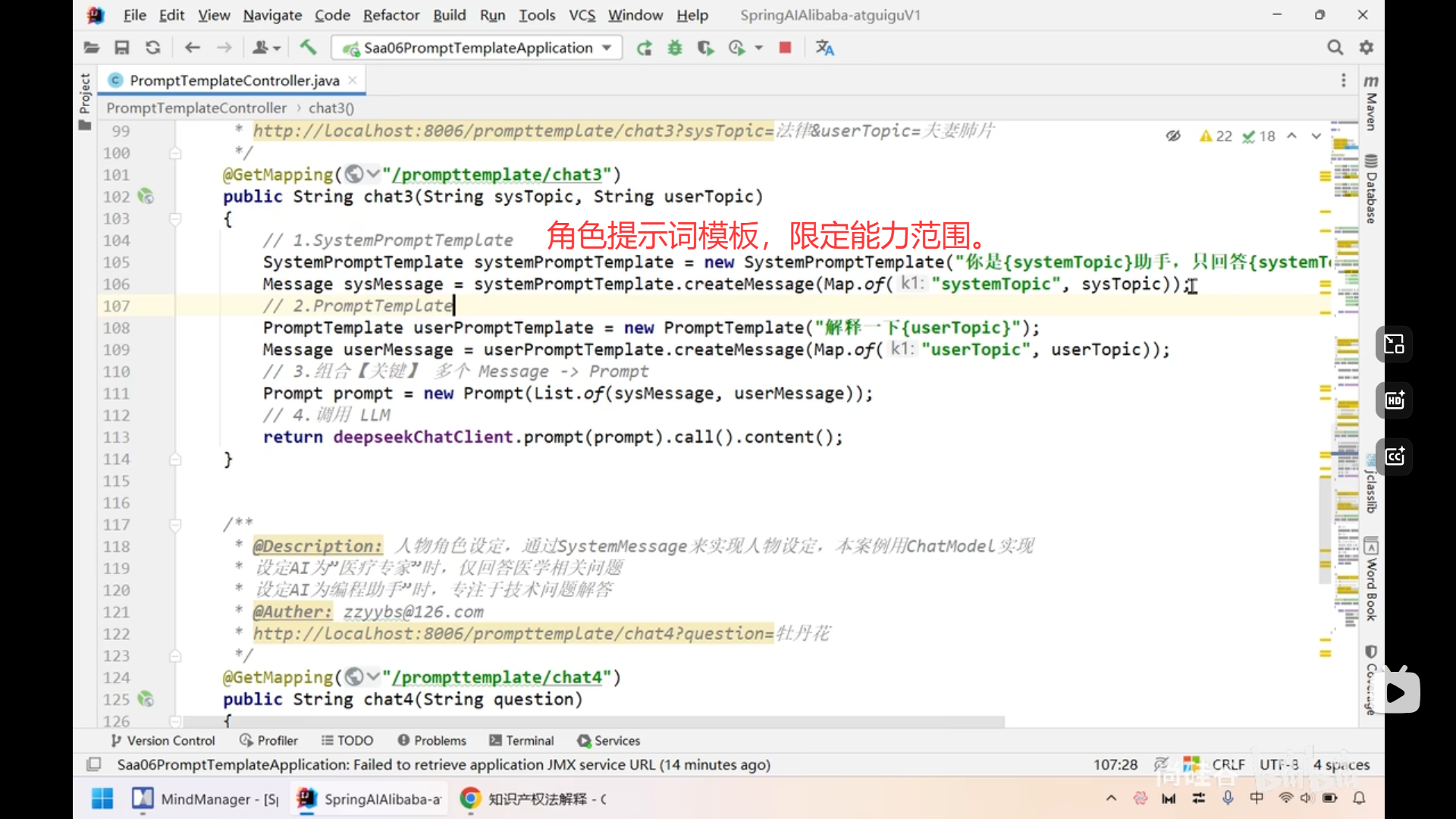Viewport: 1456px width, 819px height.
Task: Click the horizontal scrollbar under the editor
Action: 591,721
